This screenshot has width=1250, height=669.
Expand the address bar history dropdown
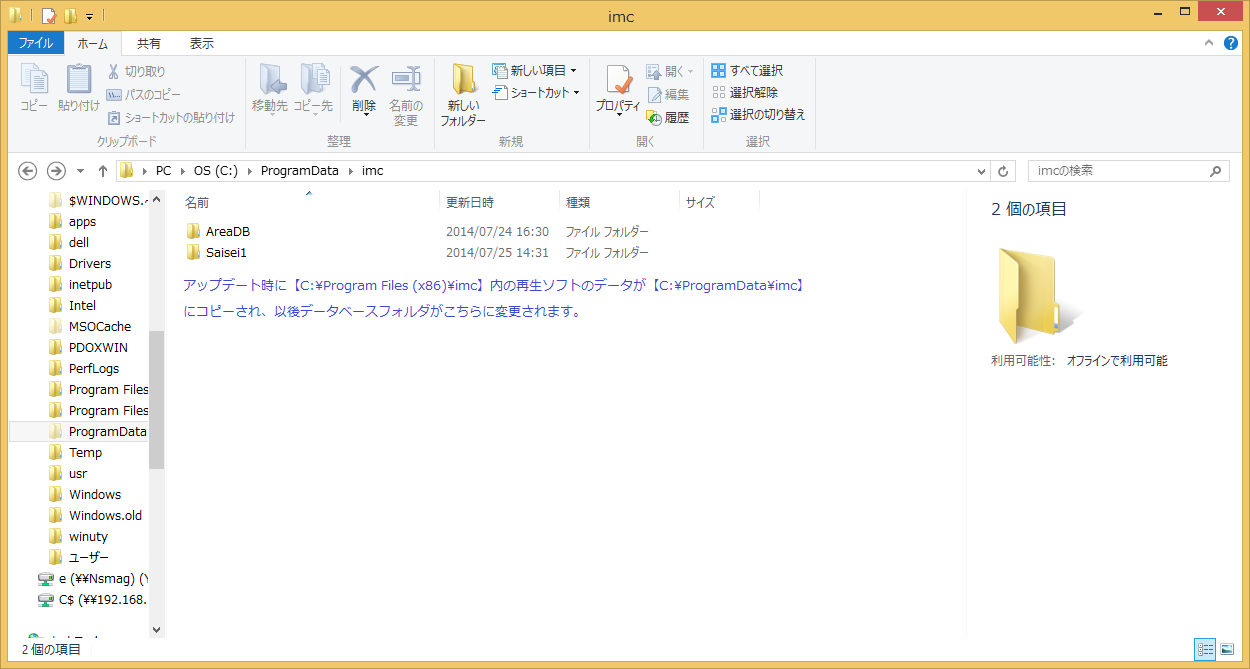click(981, 171)
